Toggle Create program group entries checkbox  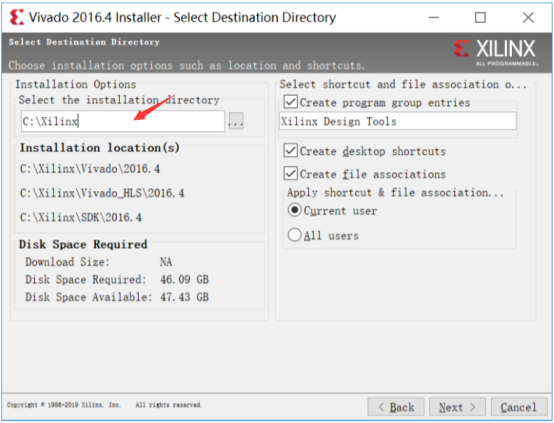click(290, 102)
